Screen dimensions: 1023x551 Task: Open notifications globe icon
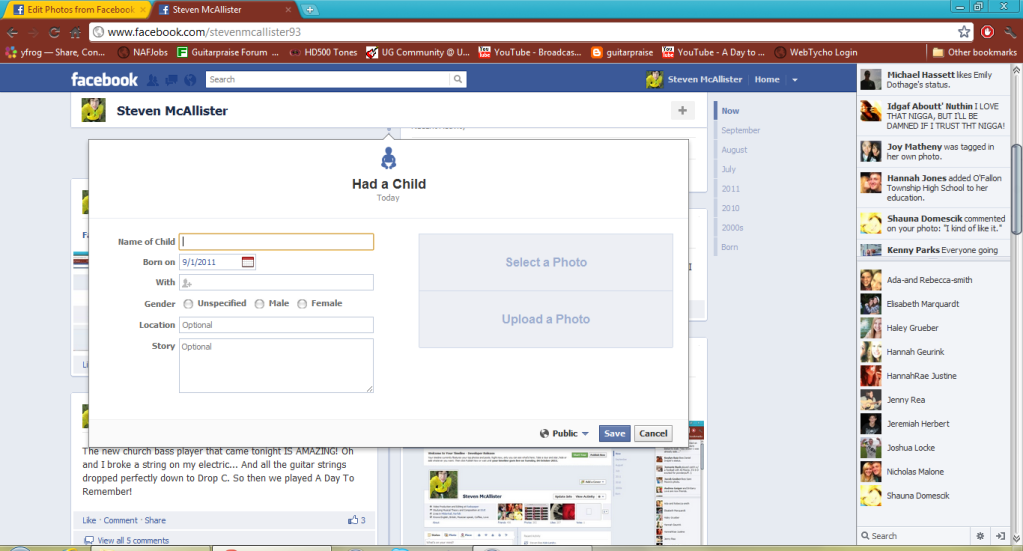point(190,80)
